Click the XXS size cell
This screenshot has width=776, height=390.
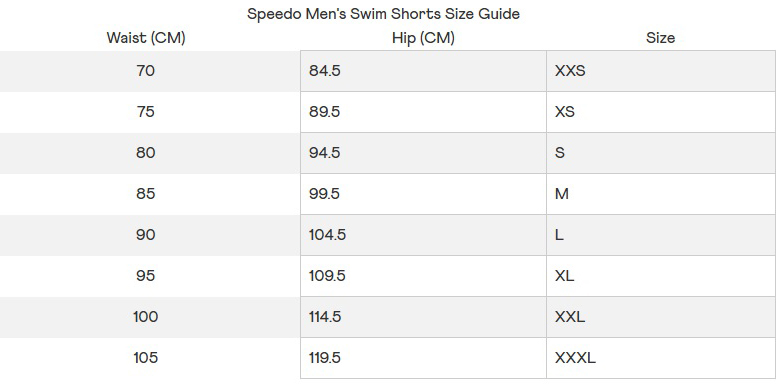[x=661, y=71]
